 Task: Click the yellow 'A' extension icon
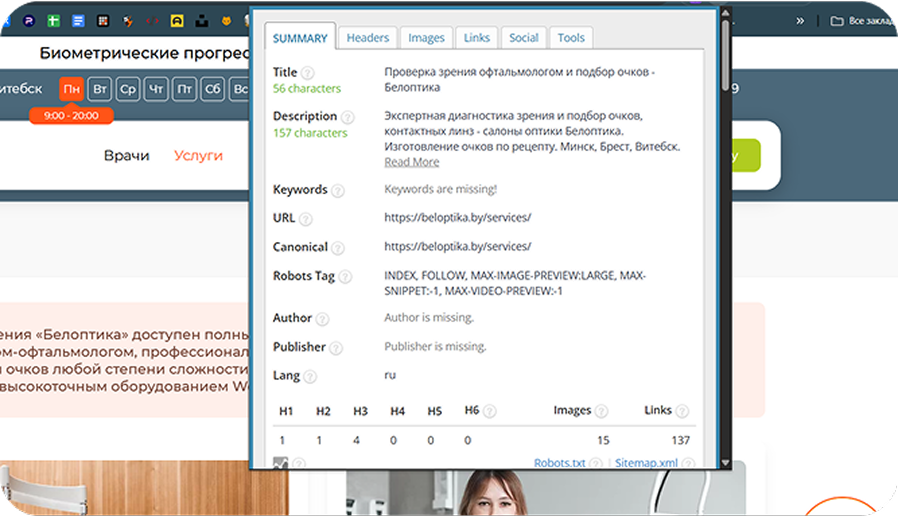click(x=177, y=20)
